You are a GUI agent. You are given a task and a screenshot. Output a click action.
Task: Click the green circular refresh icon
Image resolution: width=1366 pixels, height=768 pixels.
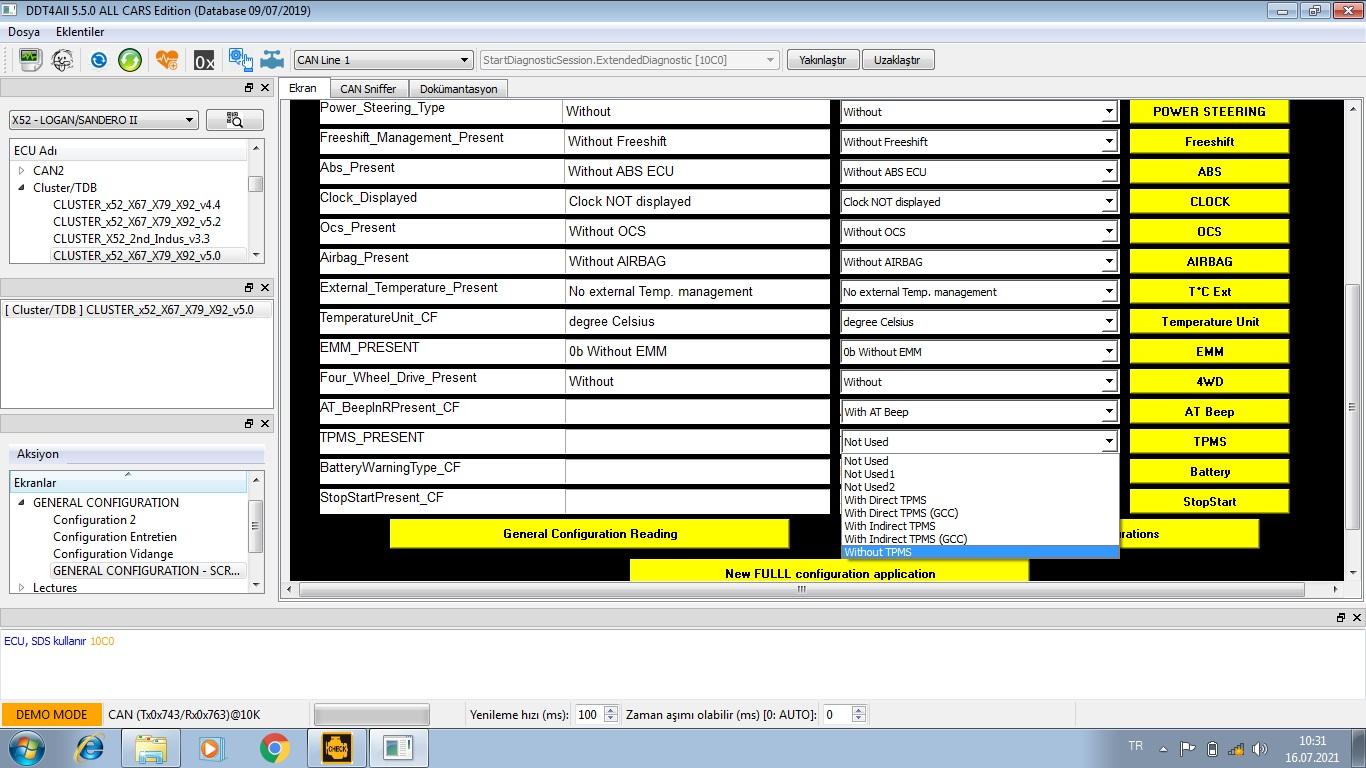[x=130, y=60]
